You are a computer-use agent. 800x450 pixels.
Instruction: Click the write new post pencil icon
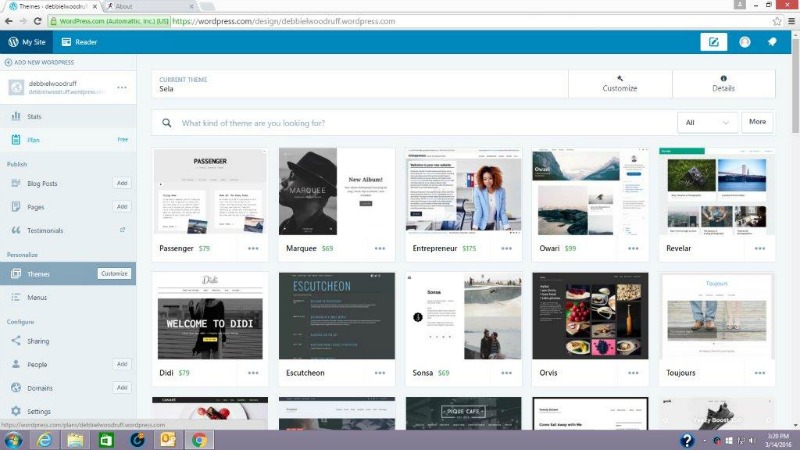(x=713, y=42)
